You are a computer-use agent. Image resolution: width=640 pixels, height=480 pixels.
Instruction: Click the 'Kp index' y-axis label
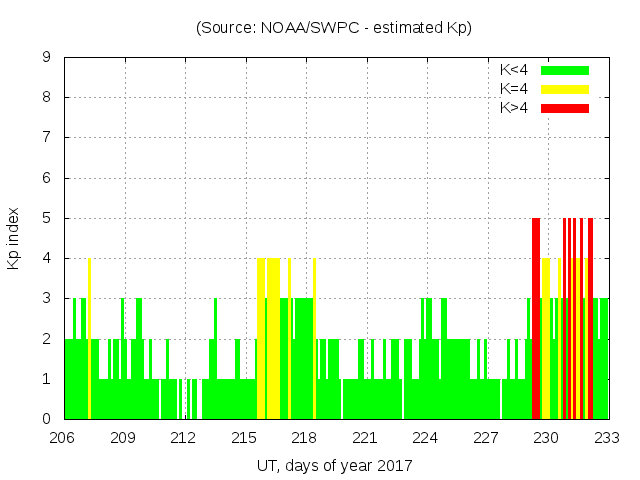[14, 239]
